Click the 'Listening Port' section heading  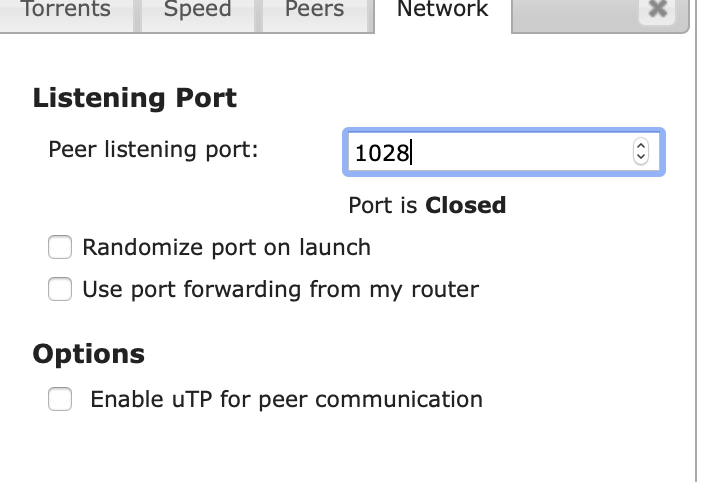tap(135, 98)
